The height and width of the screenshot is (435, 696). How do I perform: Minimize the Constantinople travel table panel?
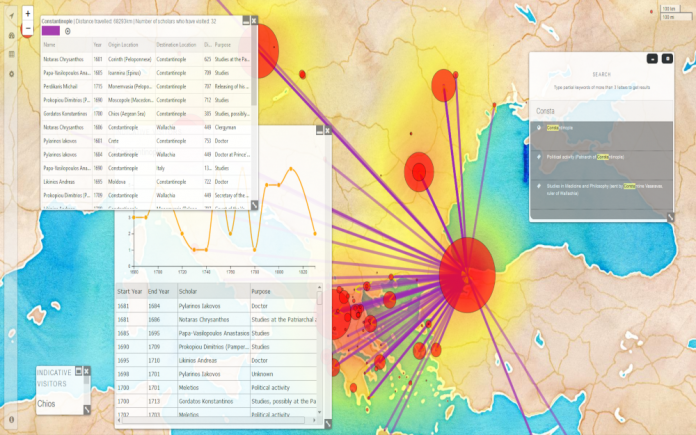pyautogui.click(x=246, y=20)
